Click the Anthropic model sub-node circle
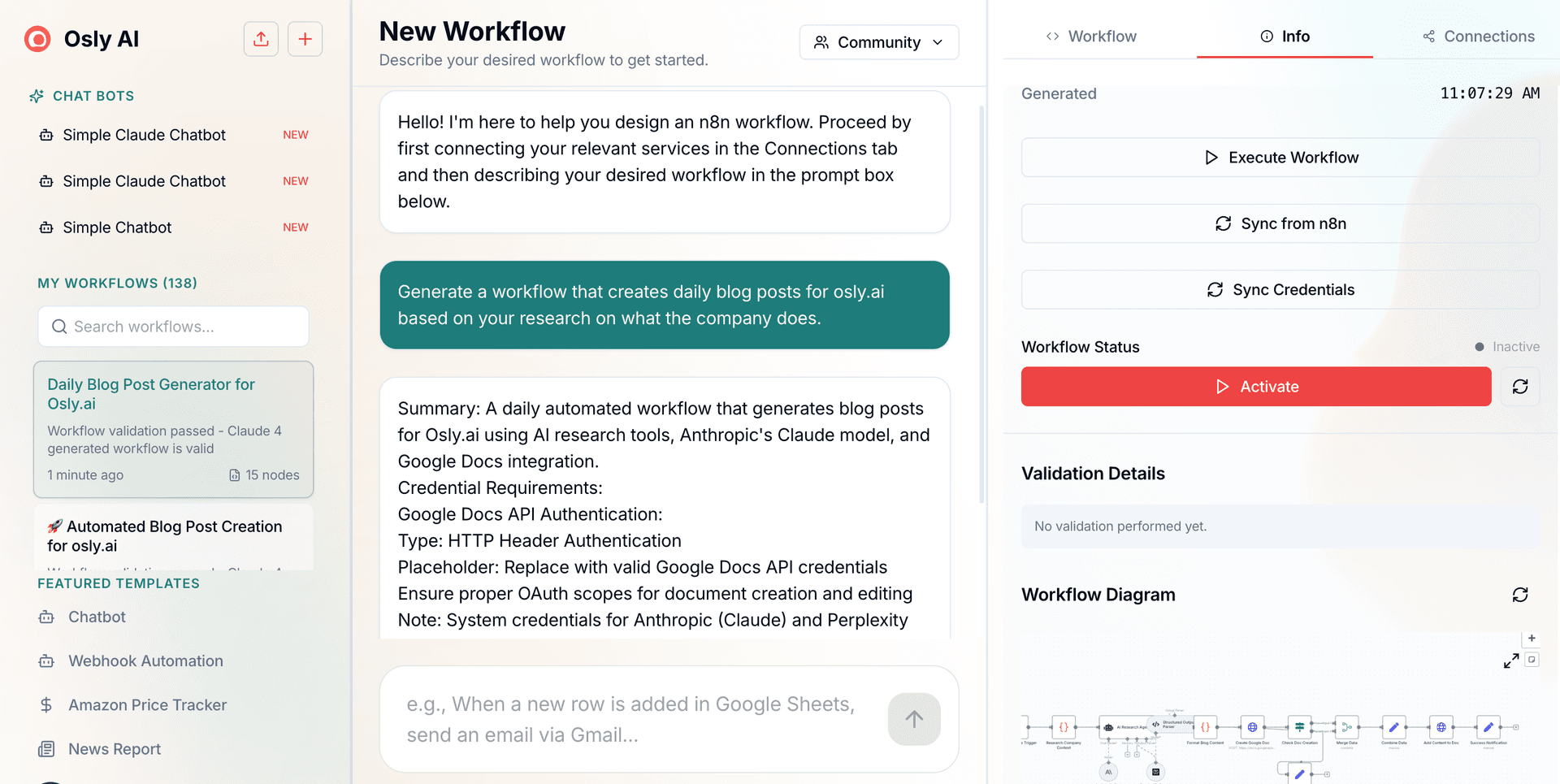Viewport: 1560px width, 784px height. click(x=1108, y=772)
